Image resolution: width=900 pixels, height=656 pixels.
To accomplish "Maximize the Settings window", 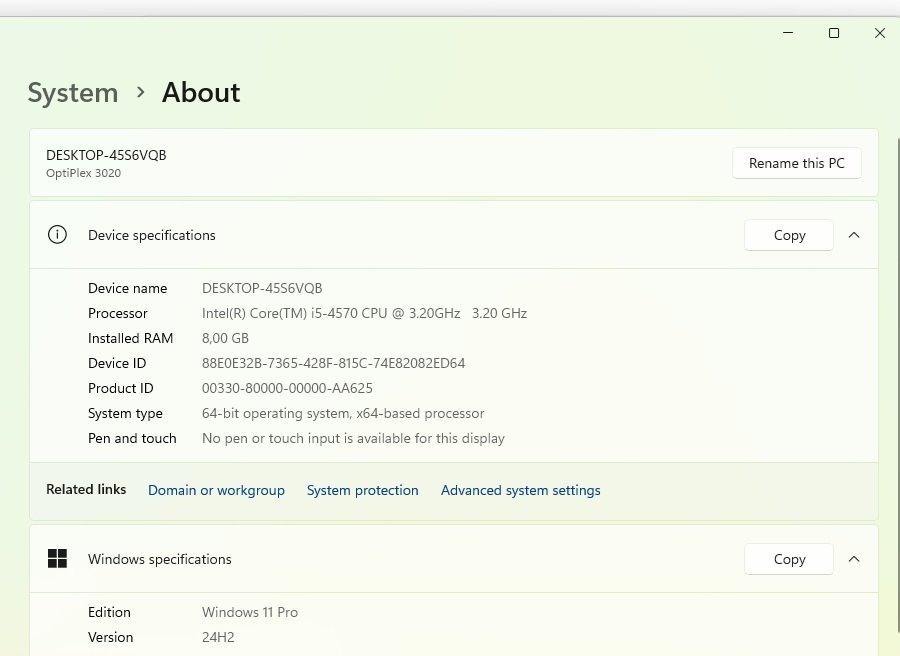I will pyautogui.click(x=834, y=33).
